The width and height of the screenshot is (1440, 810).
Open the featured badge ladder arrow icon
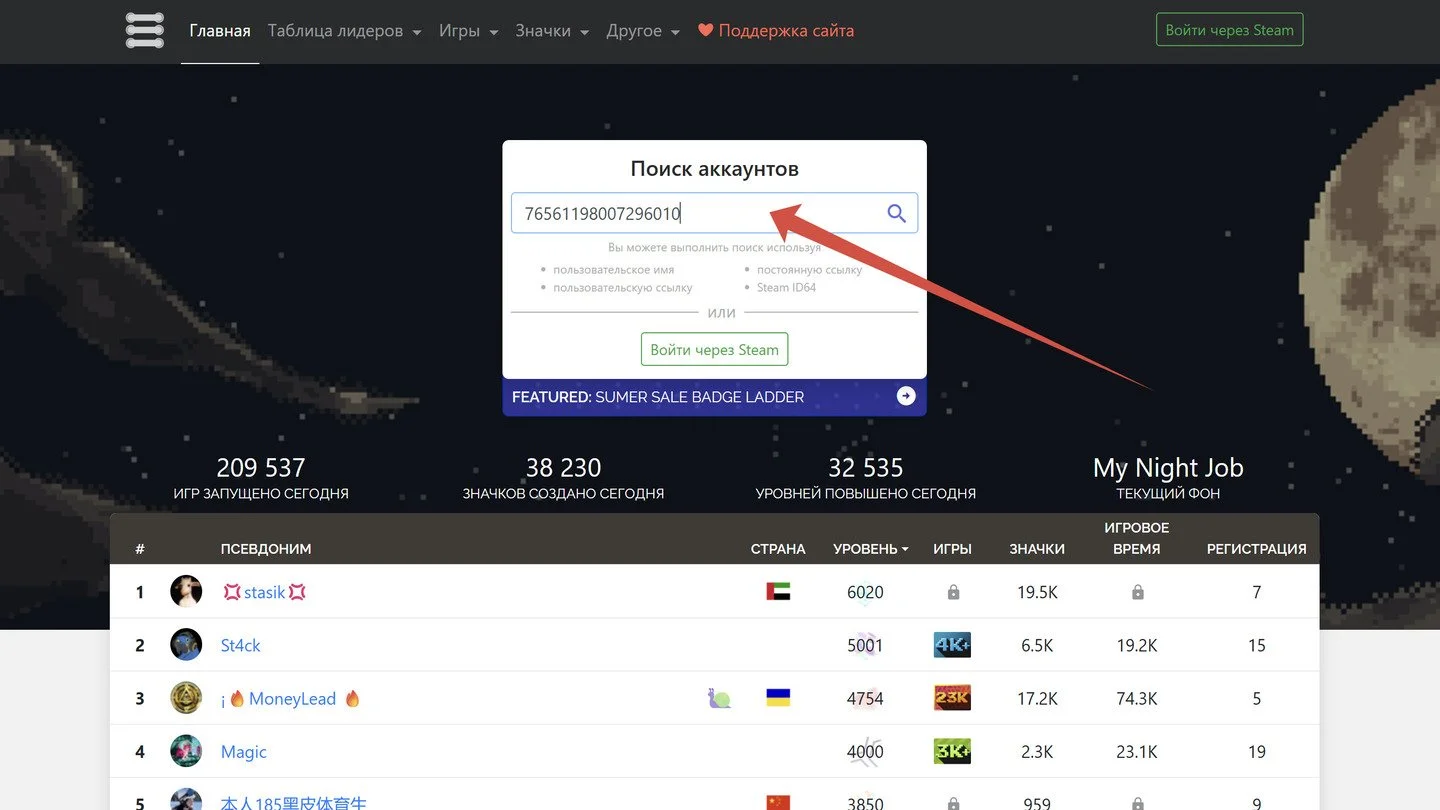click(x=906, y=396)
